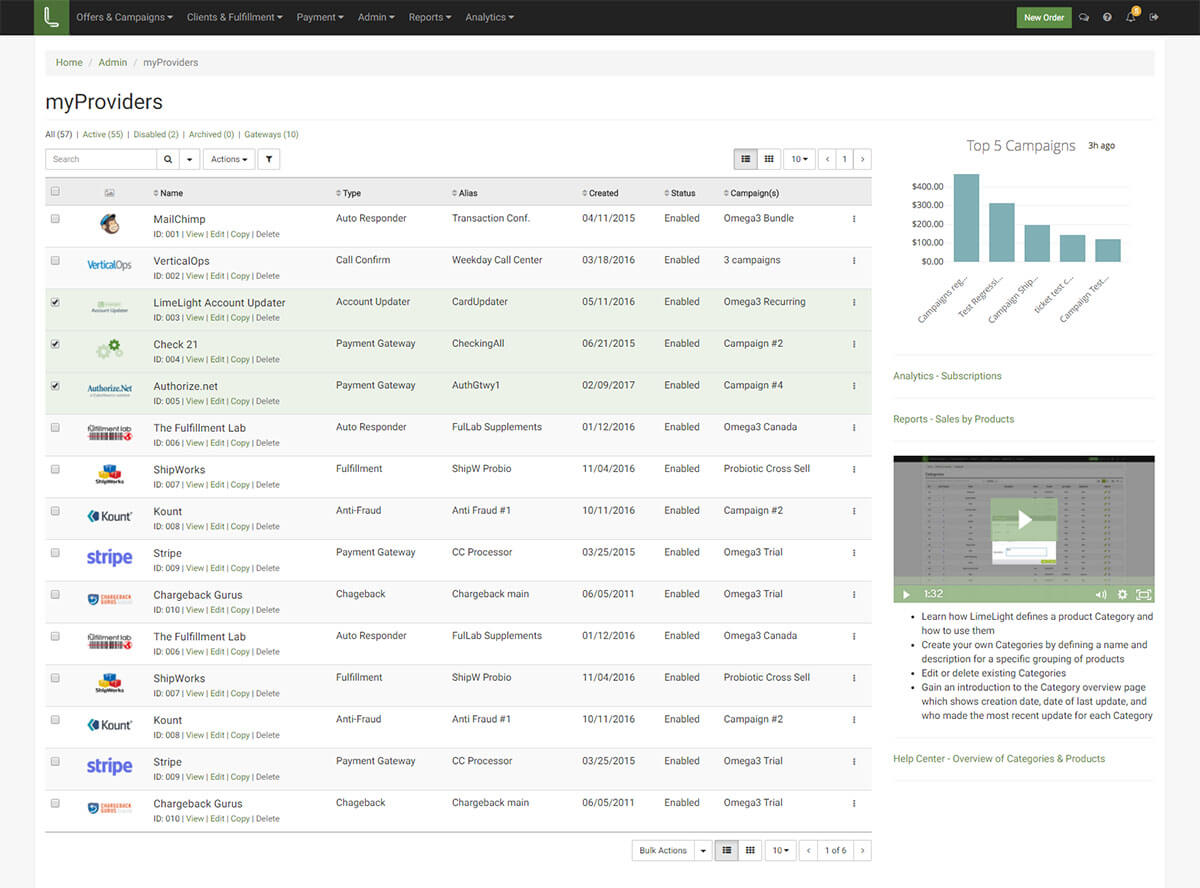Go to next page in the top pager
1200x888 pixels.
click(862, 159)
